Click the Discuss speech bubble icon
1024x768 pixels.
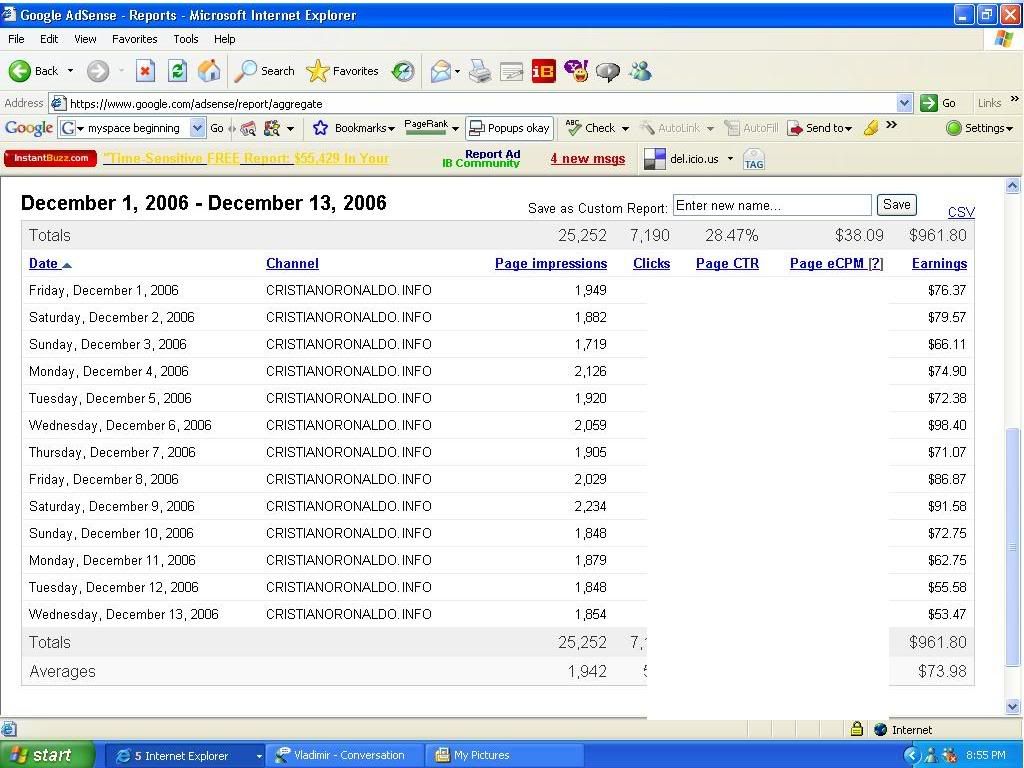point(608,71)
